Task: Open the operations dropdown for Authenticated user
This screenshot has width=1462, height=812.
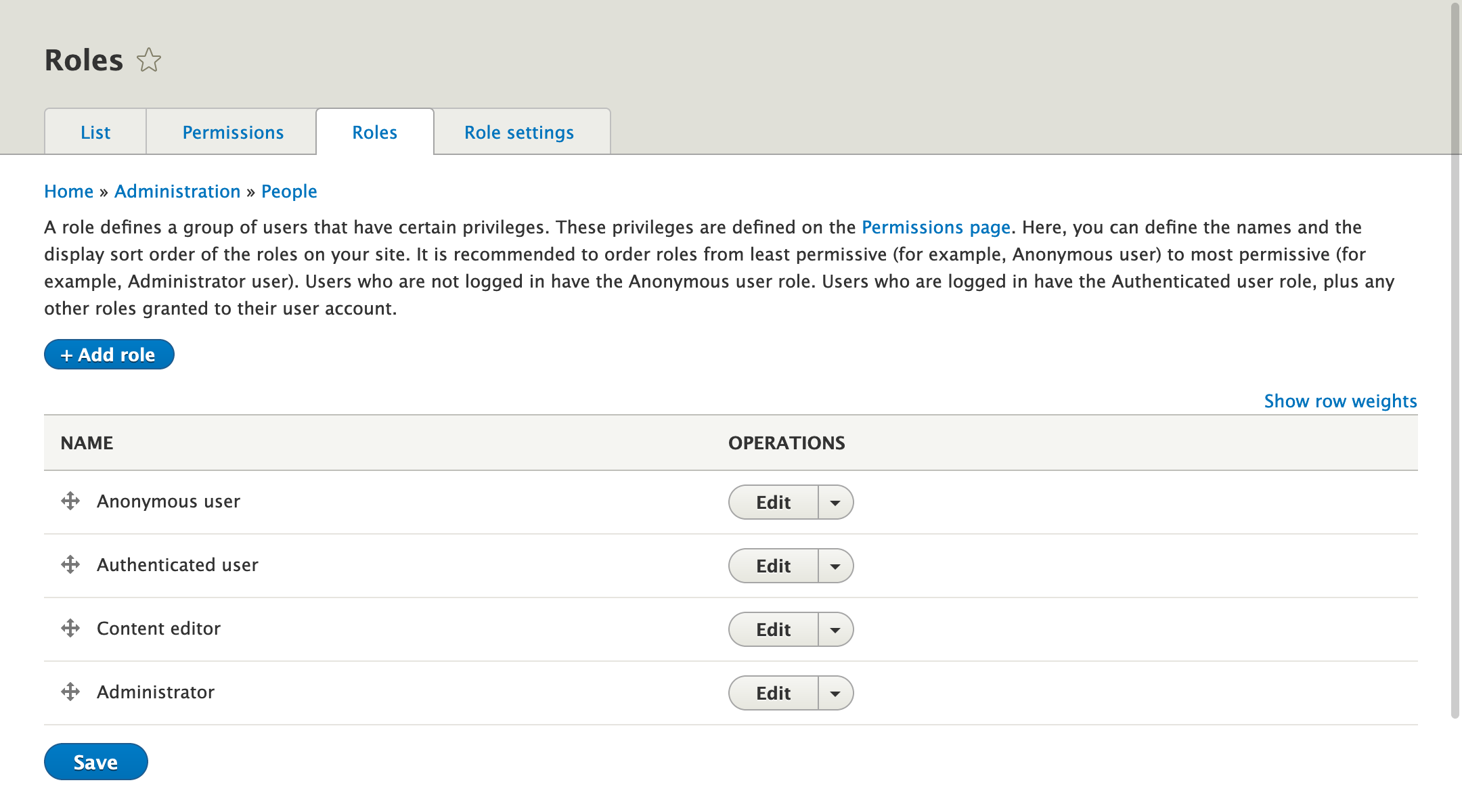Action: (x=836, y=565)
